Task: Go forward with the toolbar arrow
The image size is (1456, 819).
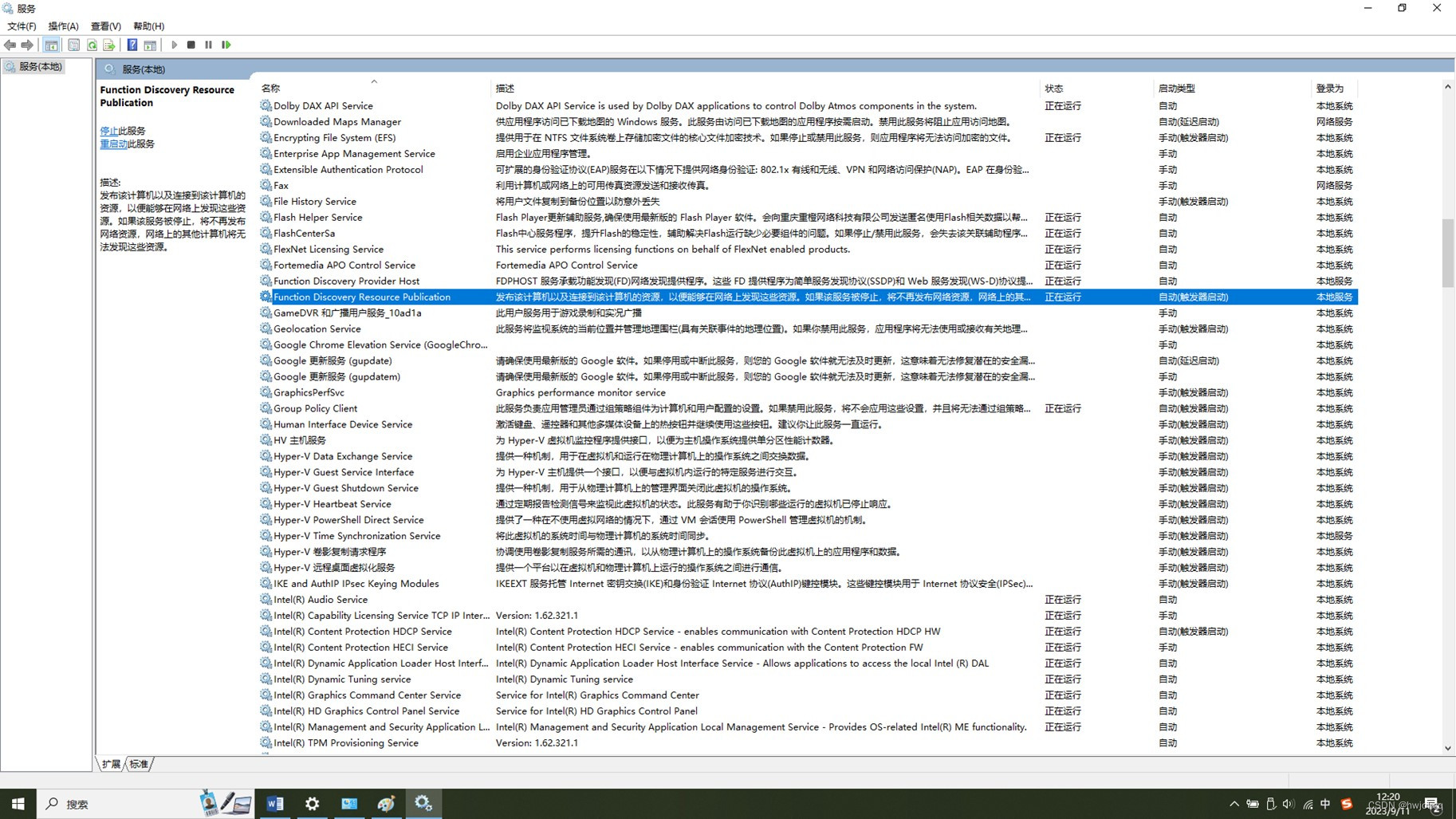Action: [27, 45]
